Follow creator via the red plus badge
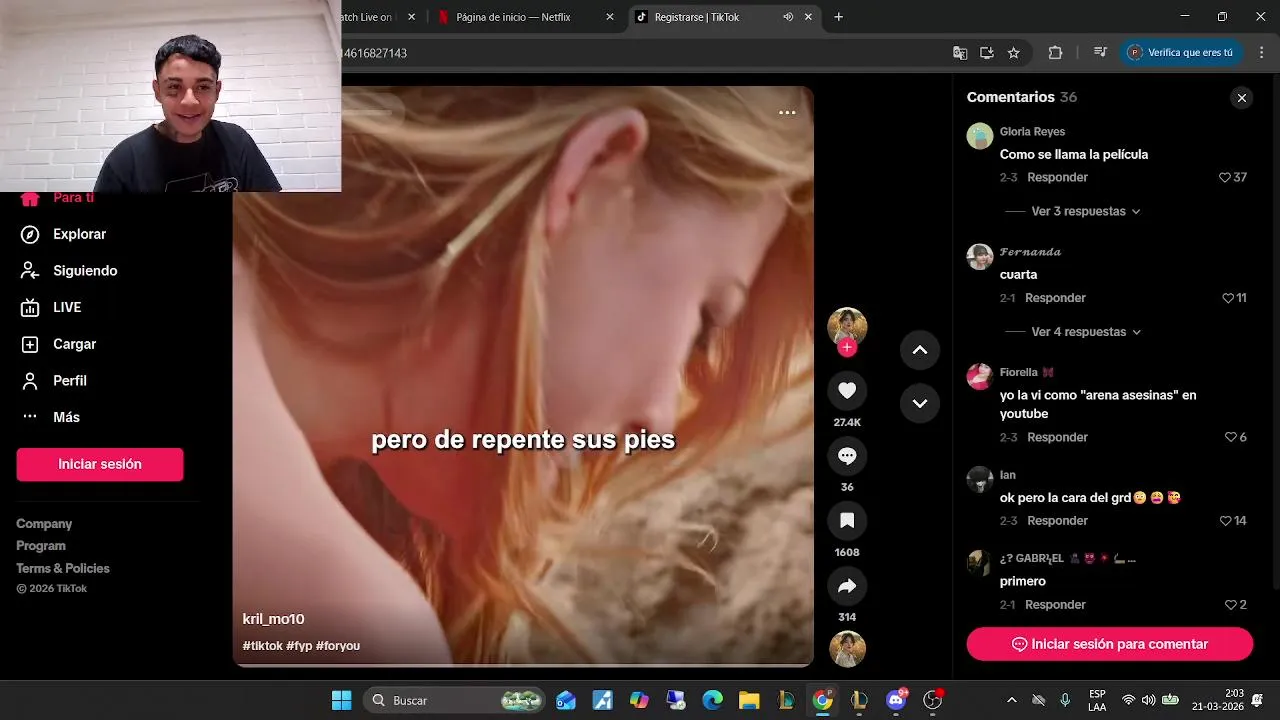The height and width of the screenshot is (720, 1280). [847, 347]
